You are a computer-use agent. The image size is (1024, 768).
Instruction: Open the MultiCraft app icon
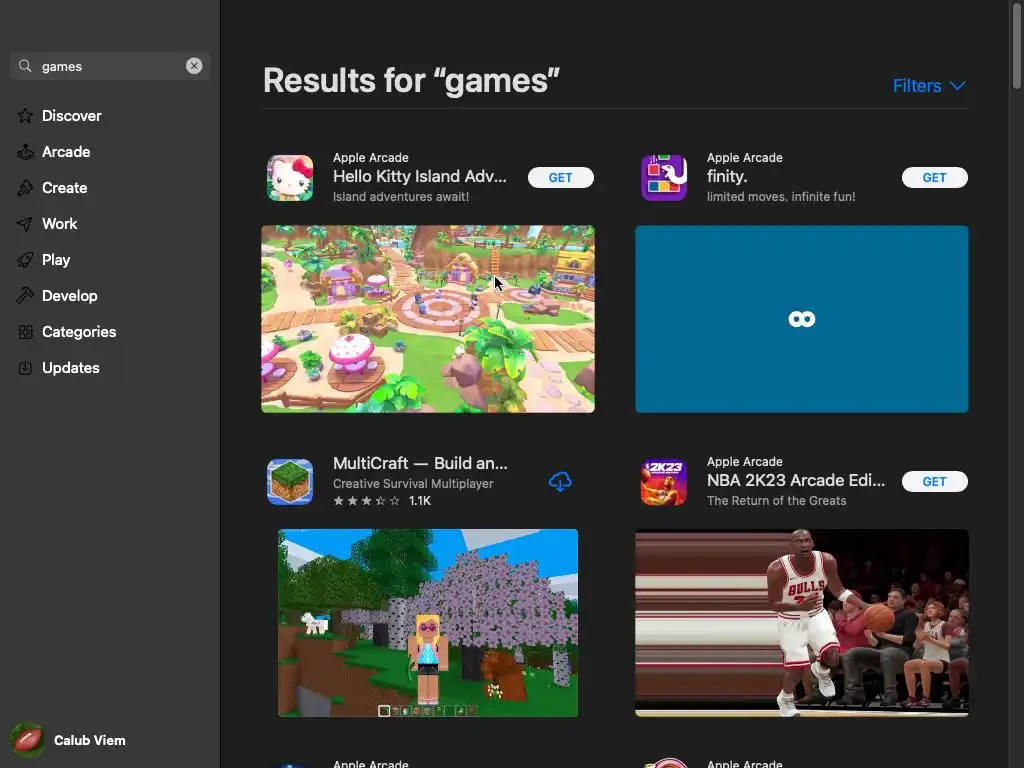click(x=290, y=482)
